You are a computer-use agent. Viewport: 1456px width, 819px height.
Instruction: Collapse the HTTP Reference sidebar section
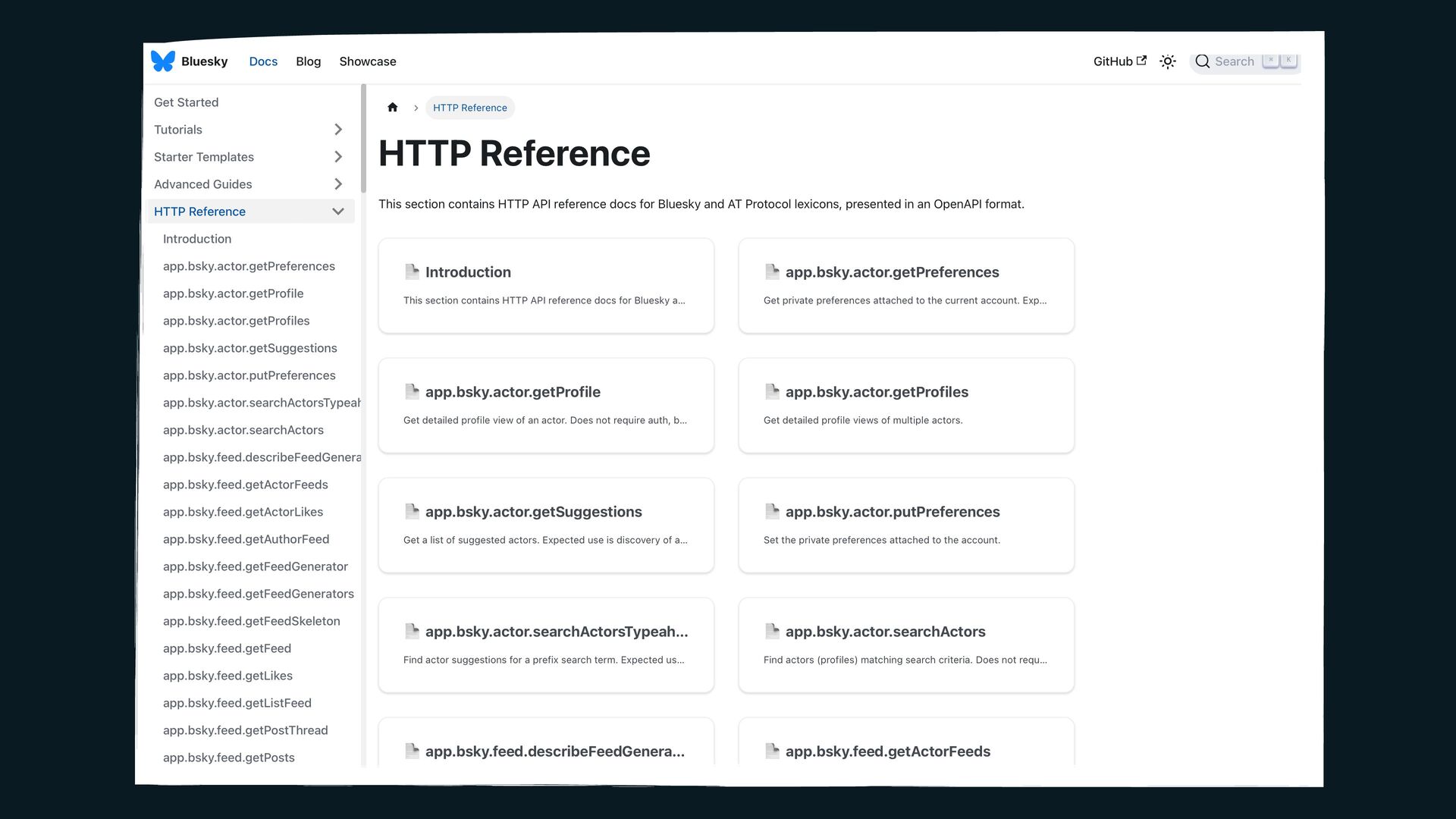pyautogui.click(x=338, y=212)
